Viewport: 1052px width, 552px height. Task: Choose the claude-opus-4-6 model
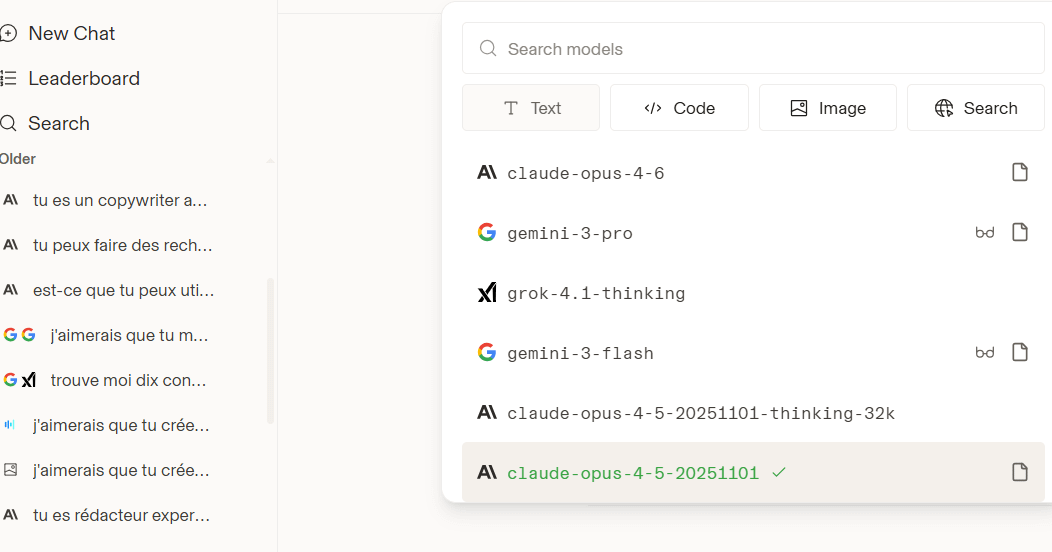coord(753,173)
